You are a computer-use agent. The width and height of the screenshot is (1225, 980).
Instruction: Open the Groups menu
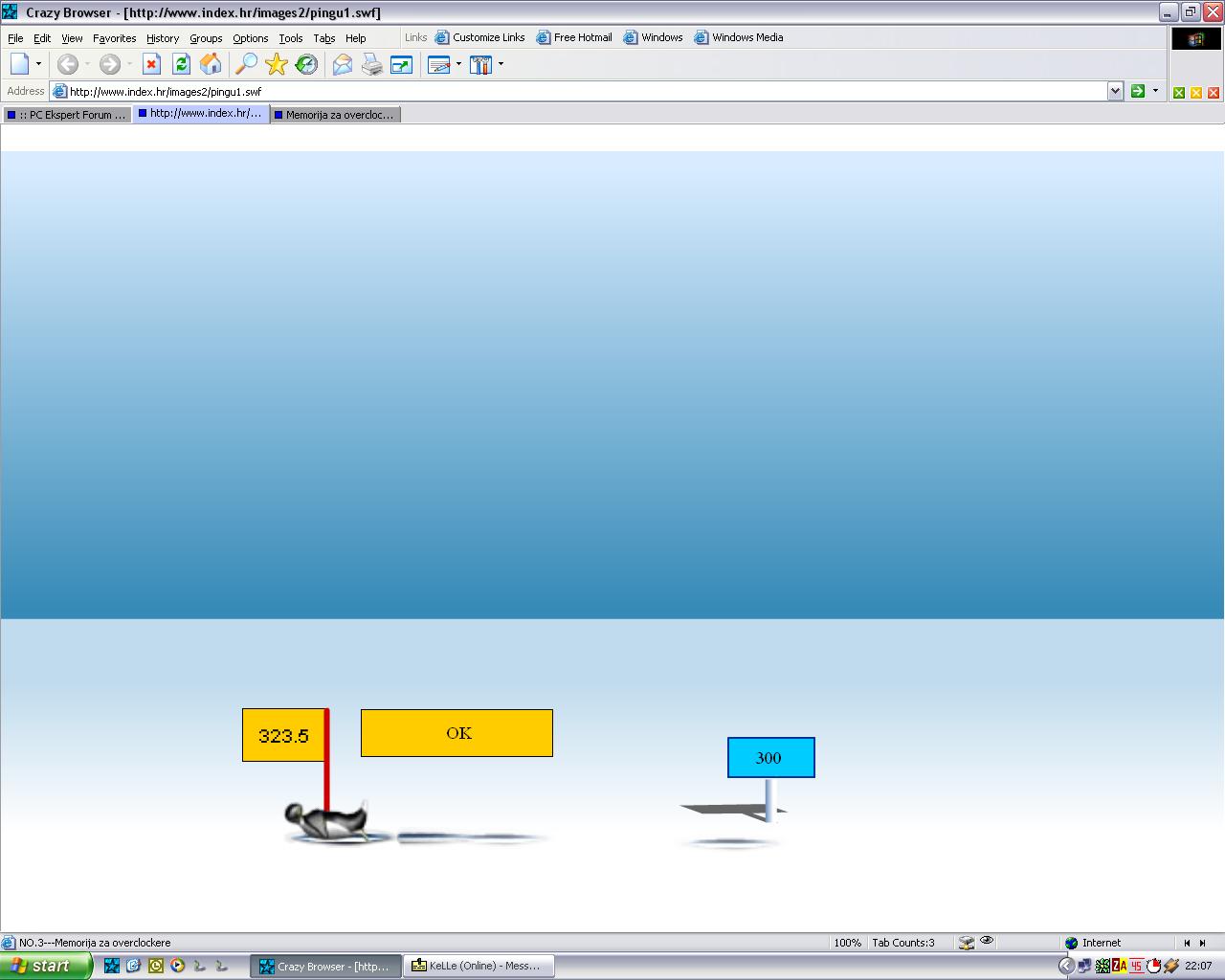(x=206, y=38)
